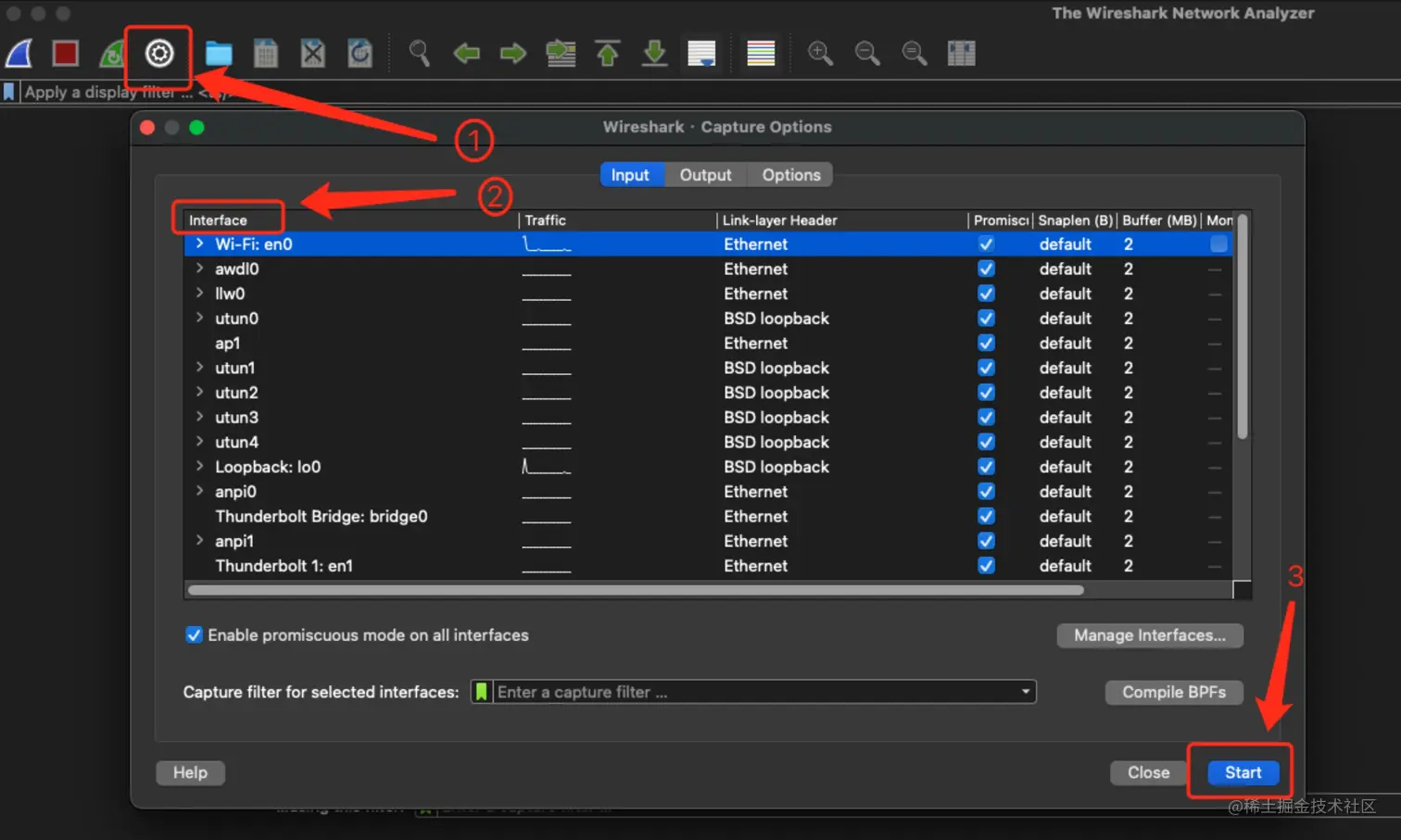Screen dimensions: 1401x840
Task: Toggle promiscuous checkbox for Loopback: lo0
Action: pos(986,467)
